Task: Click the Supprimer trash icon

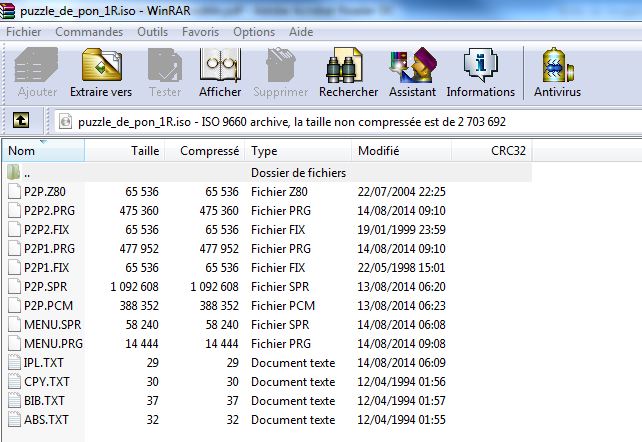Action: click(x=280, y=65)
